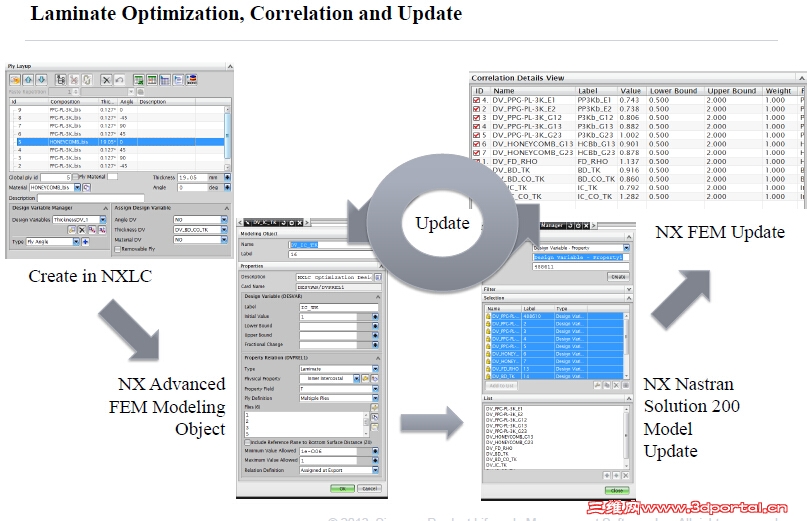The image size is (807, 521).
Task: Click the delete ply X icon in Ply Layup toolbar
Action: point(106,80)
